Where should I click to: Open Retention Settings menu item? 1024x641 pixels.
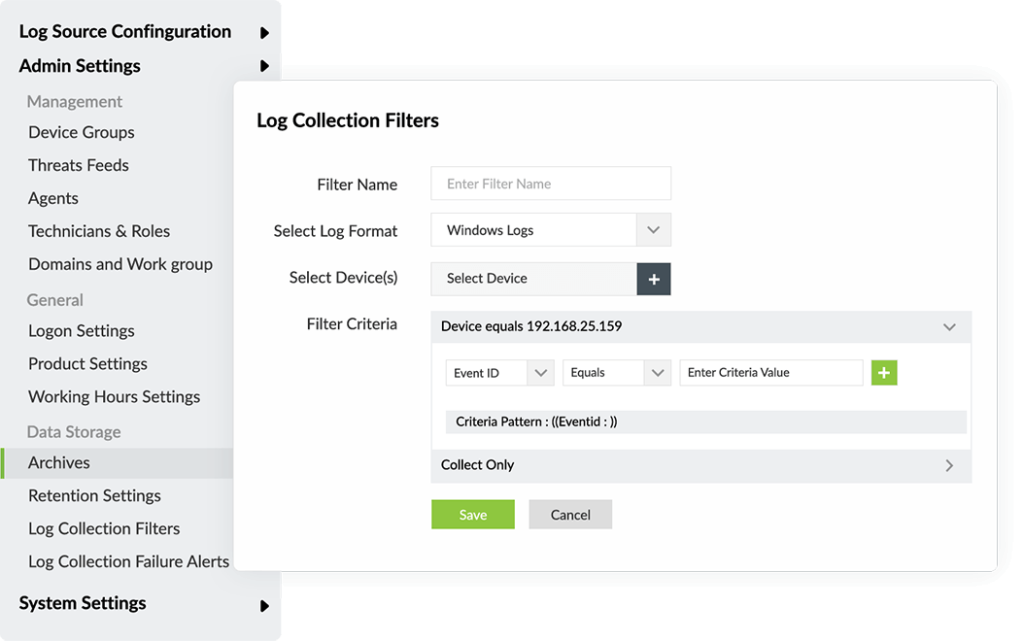tap(94, 495)
